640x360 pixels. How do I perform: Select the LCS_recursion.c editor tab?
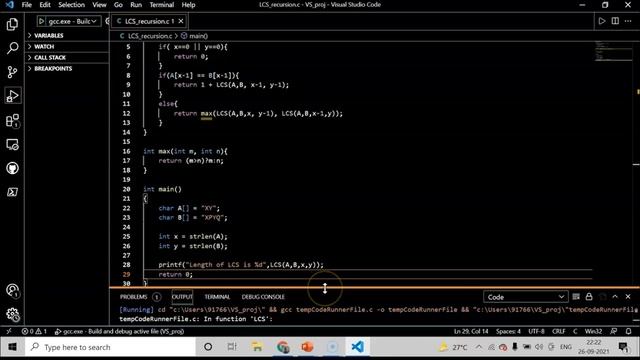pos(149,21)
